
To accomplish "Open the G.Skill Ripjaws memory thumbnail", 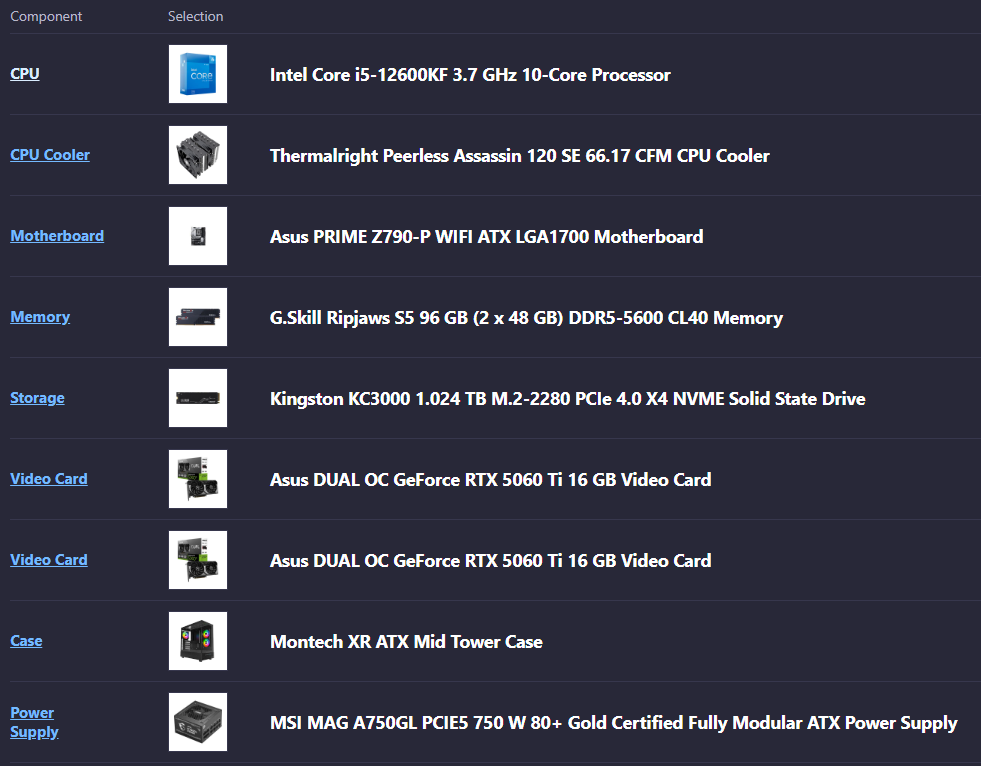I will point(198,317).
